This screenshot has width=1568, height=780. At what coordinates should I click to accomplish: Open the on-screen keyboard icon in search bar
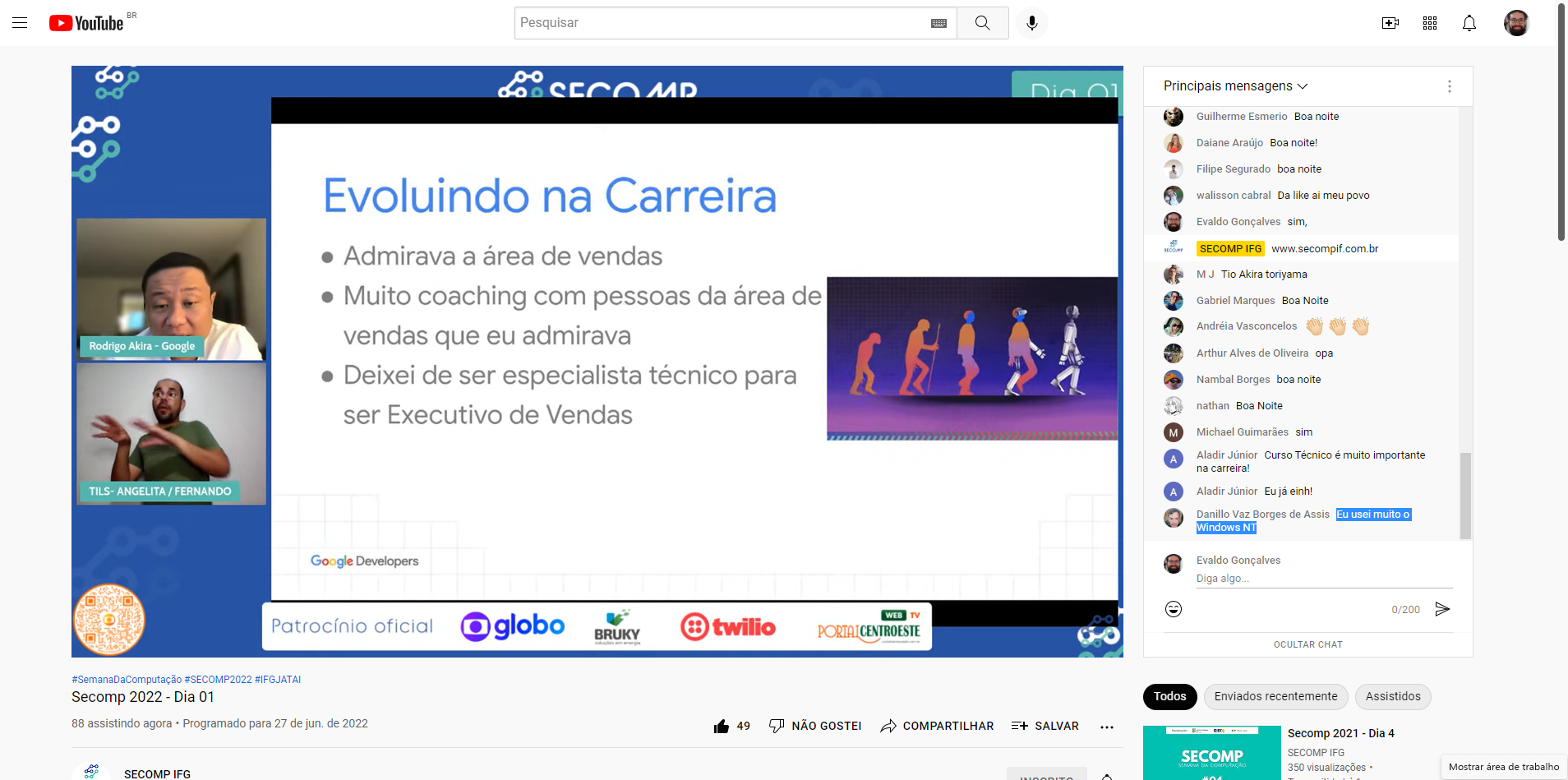[938, 22]
